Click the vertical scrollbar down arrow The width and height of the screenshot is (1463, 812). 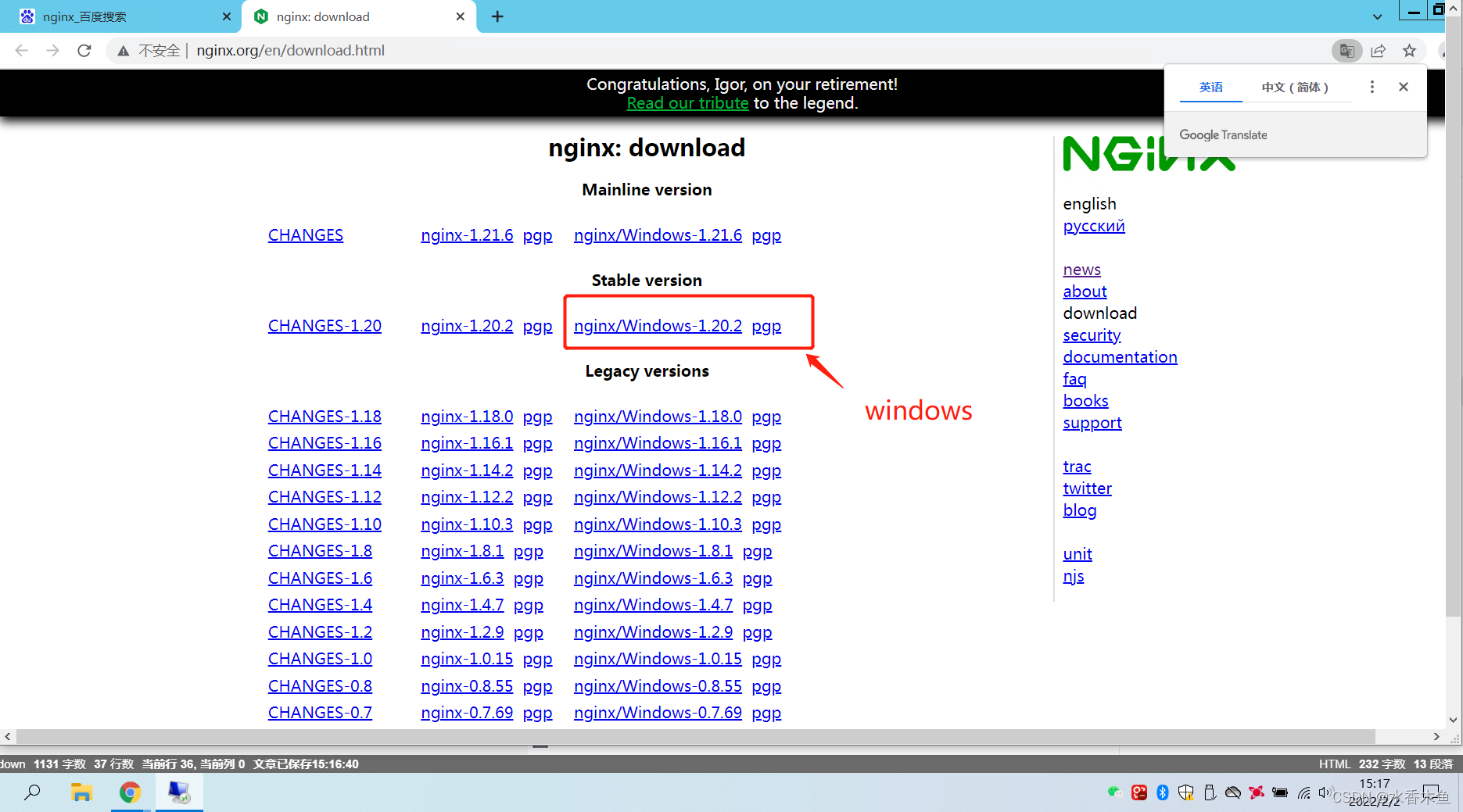click(1453, 720)
